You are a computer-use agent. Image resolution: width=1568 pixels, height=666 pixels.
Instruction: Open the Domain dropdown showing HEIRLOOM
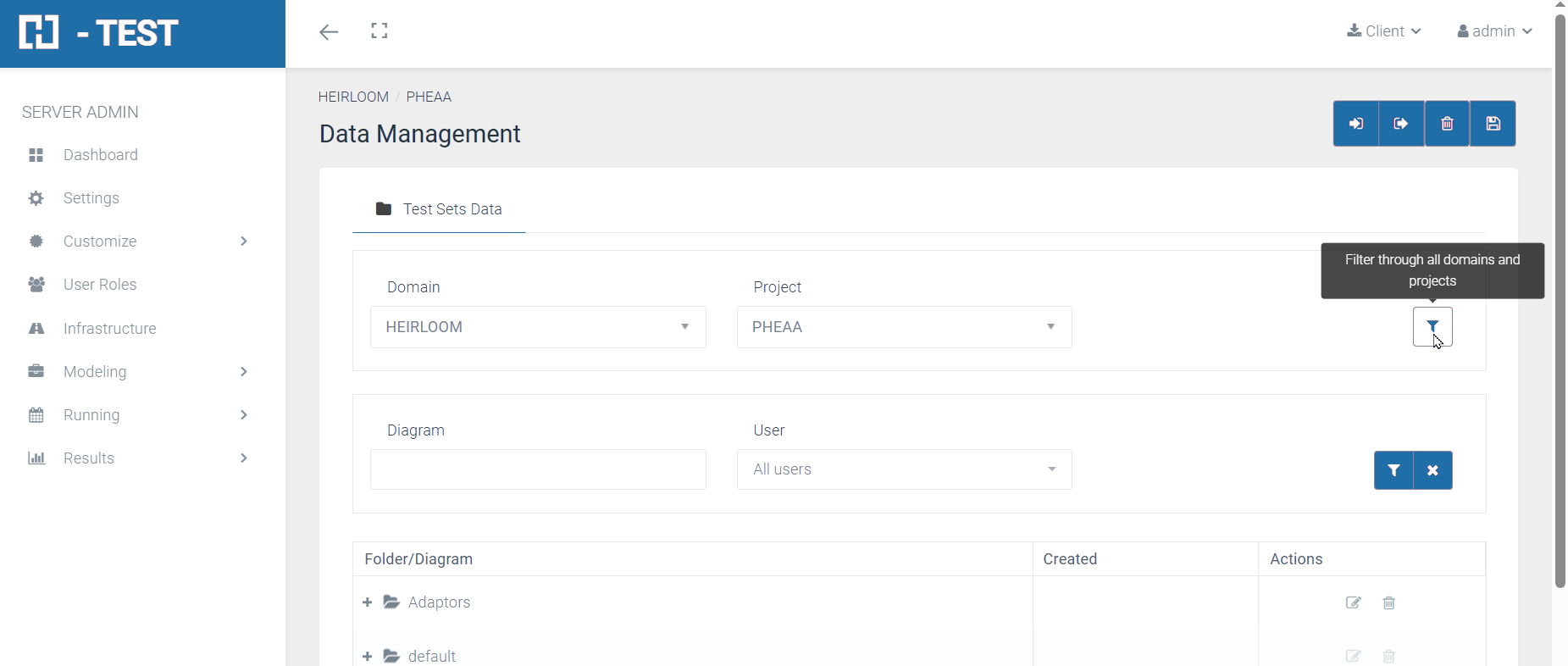(538, 327)
